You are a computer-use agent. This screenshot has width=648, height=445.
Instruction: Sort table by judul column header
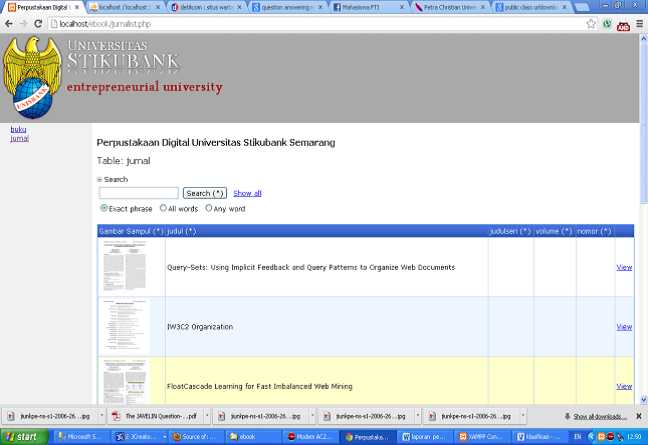point(181,231)
